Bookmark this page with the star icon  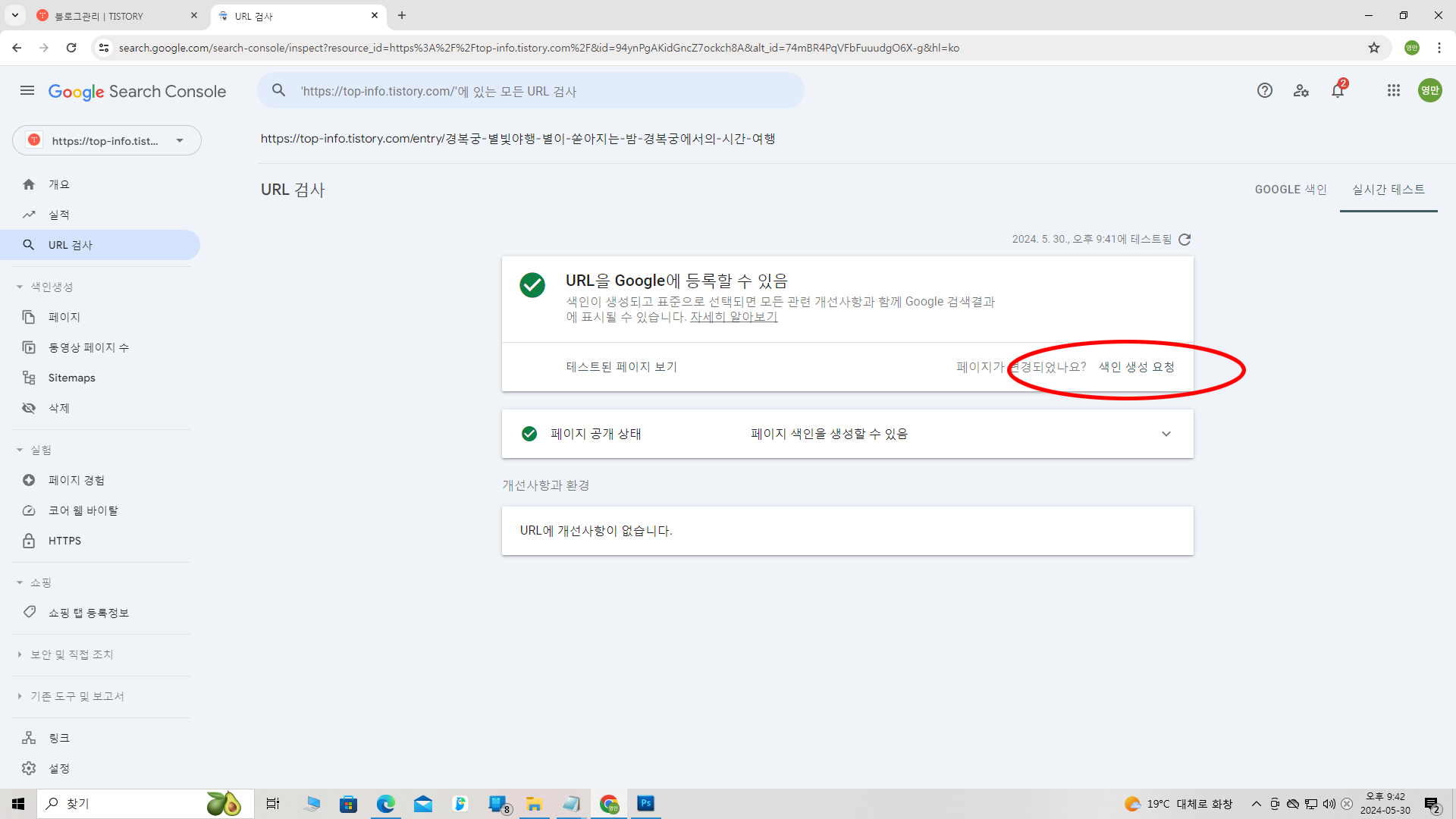coord(1374,48)
